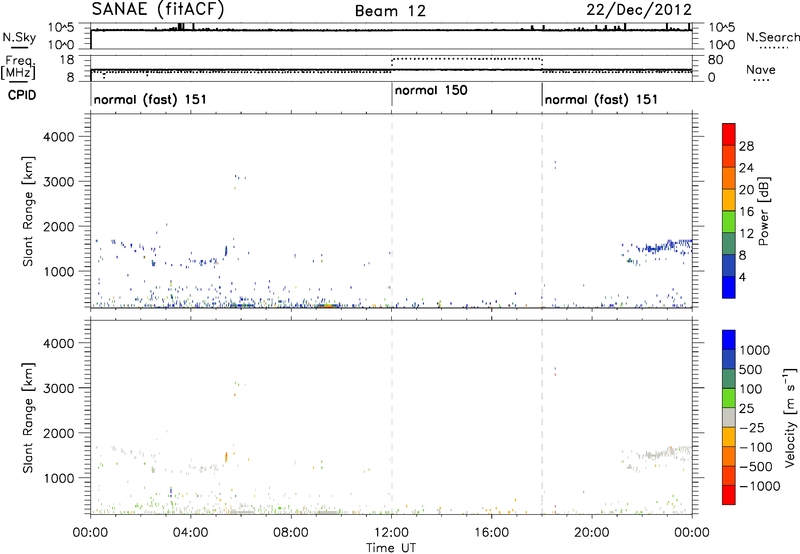This screenshot has width=800, height=554.
Task: Click the gray echo band near 23:00 in velocity panel
Action: (666, 452)
